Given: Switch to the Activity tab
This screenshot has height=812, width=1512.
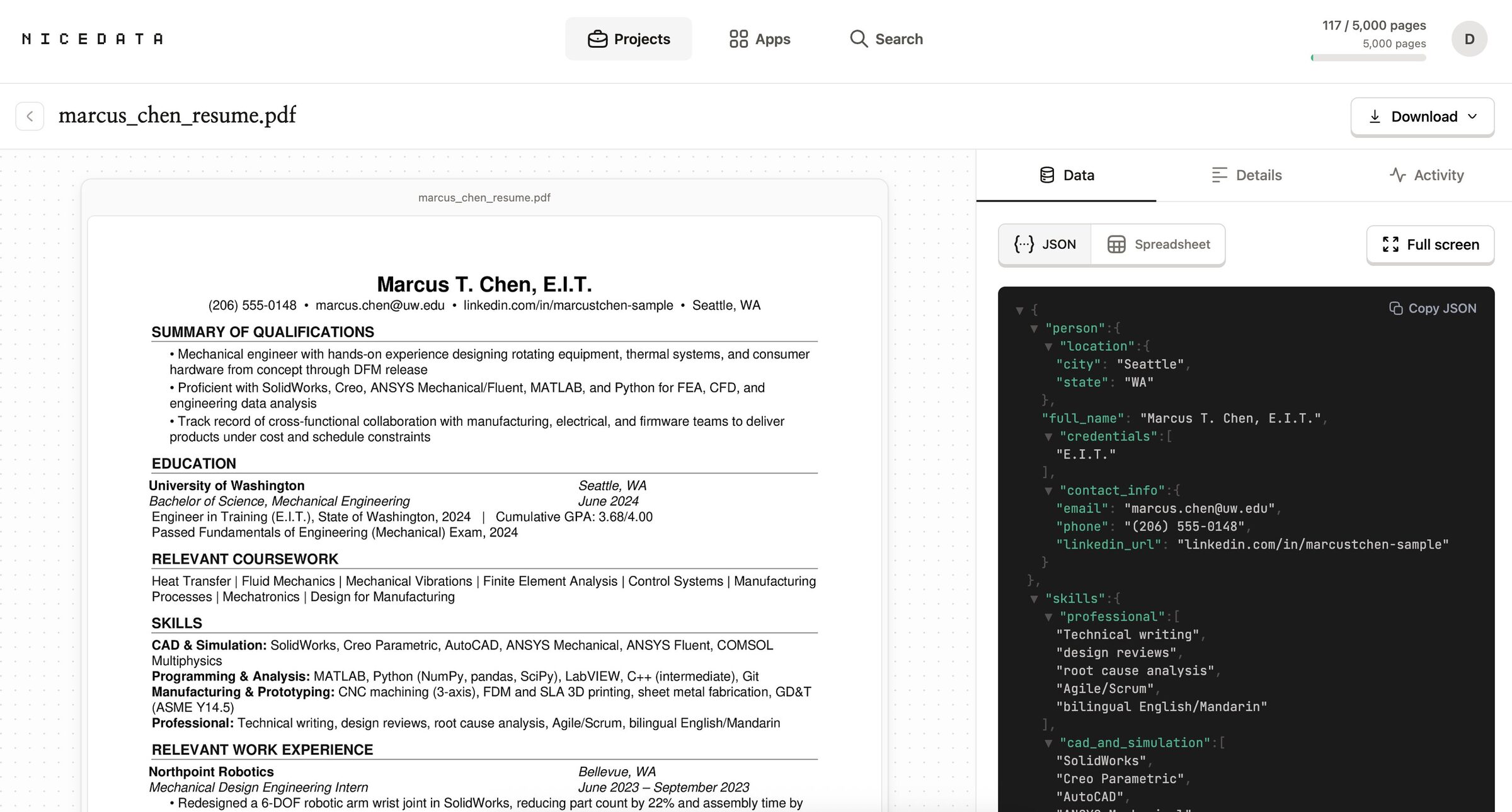Looking at the screenshot, I should tap(1426, 175).
